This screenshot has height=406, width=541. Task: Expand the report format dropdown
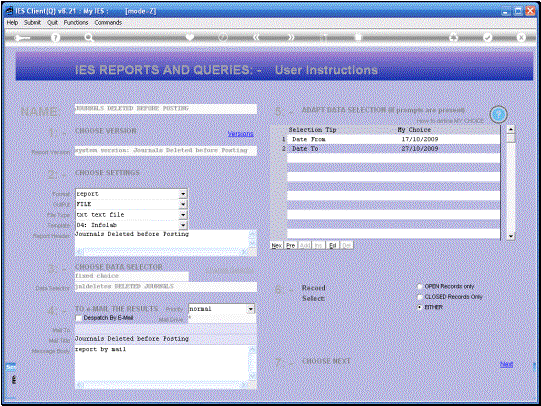click(183, 194)
